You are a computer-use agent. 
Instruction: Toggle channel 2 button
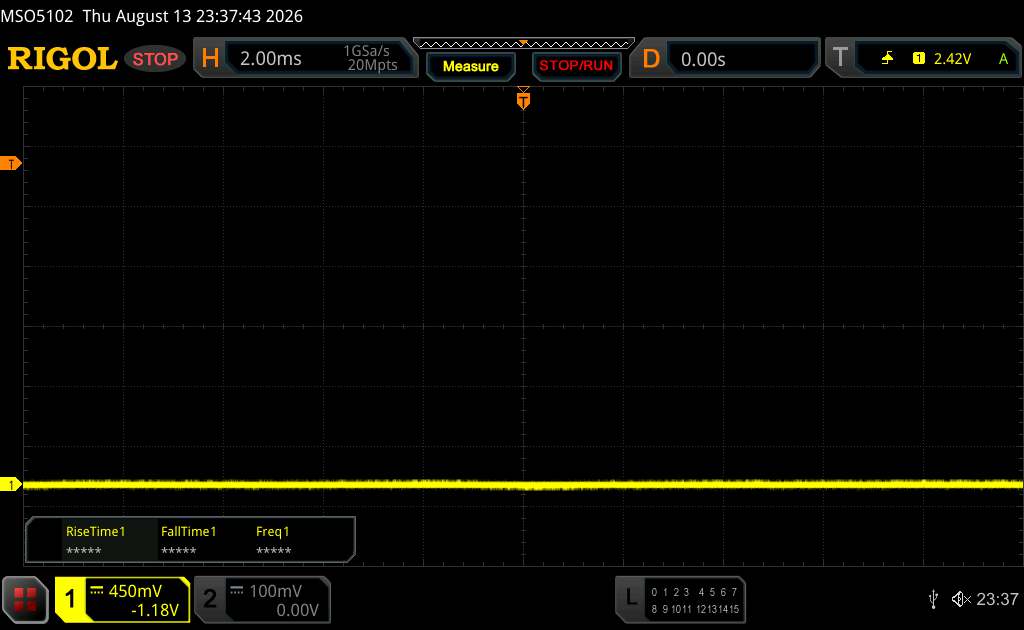[210, 599]
